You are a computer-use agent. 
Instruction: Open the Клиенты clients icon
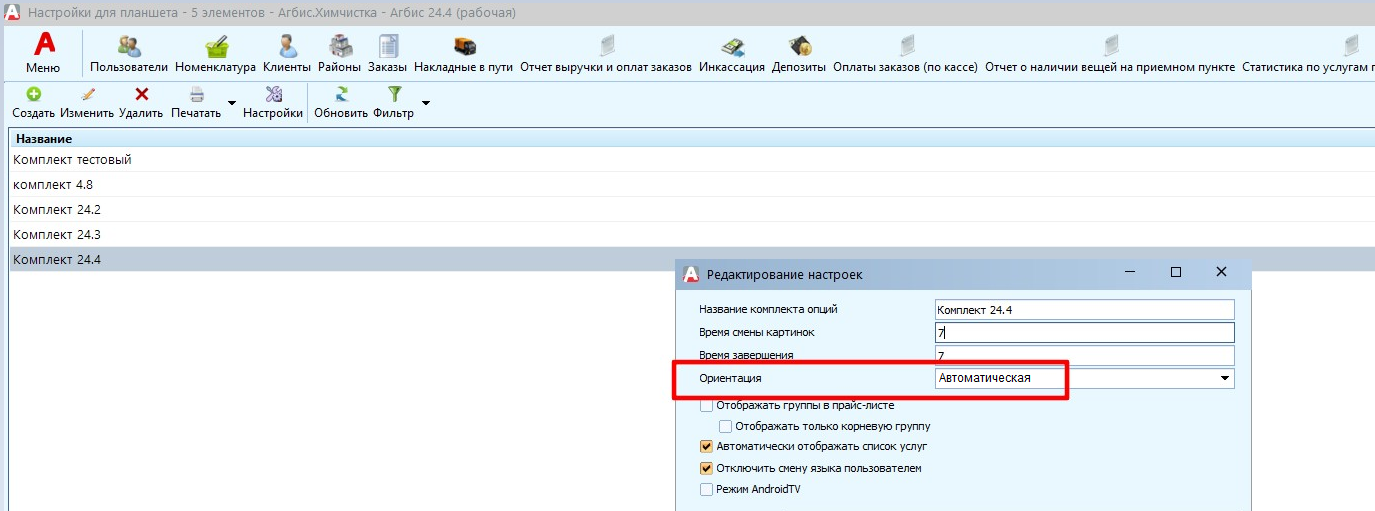[x=287, y=47]
